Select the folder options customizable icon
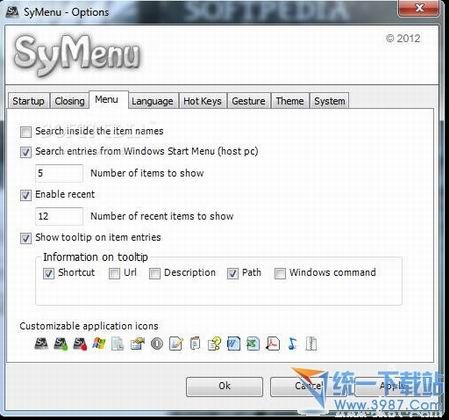 tap(137, 344)
